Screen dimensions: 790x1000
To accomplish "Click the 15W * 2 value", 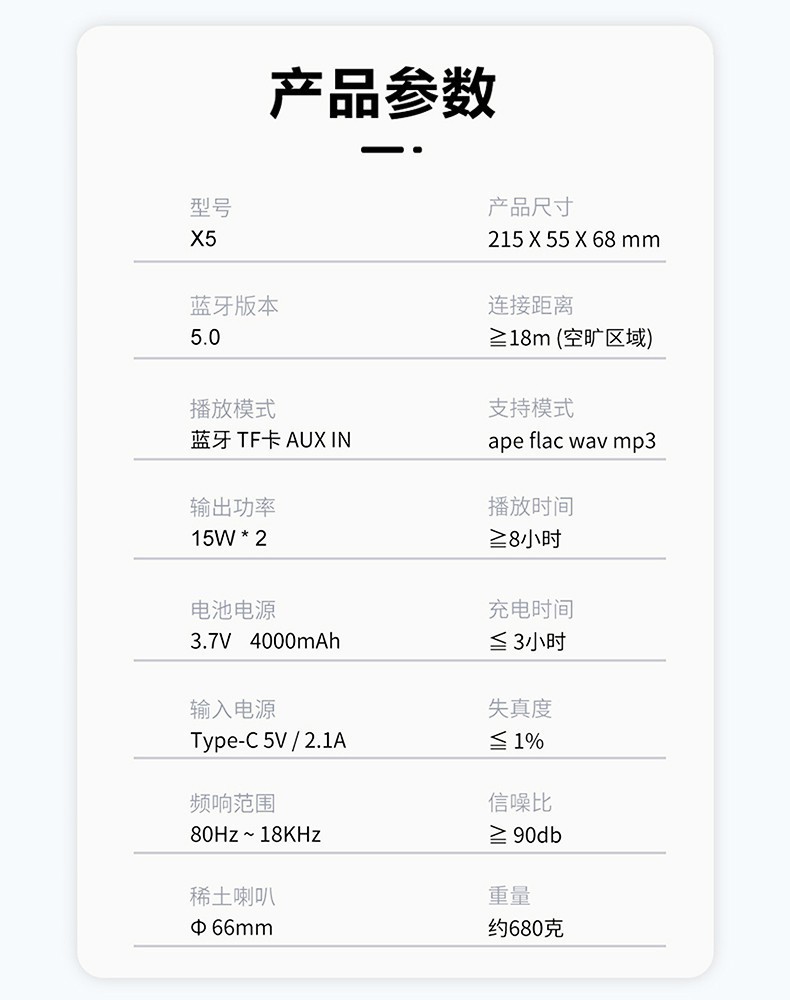I will (x=228, y=538).
